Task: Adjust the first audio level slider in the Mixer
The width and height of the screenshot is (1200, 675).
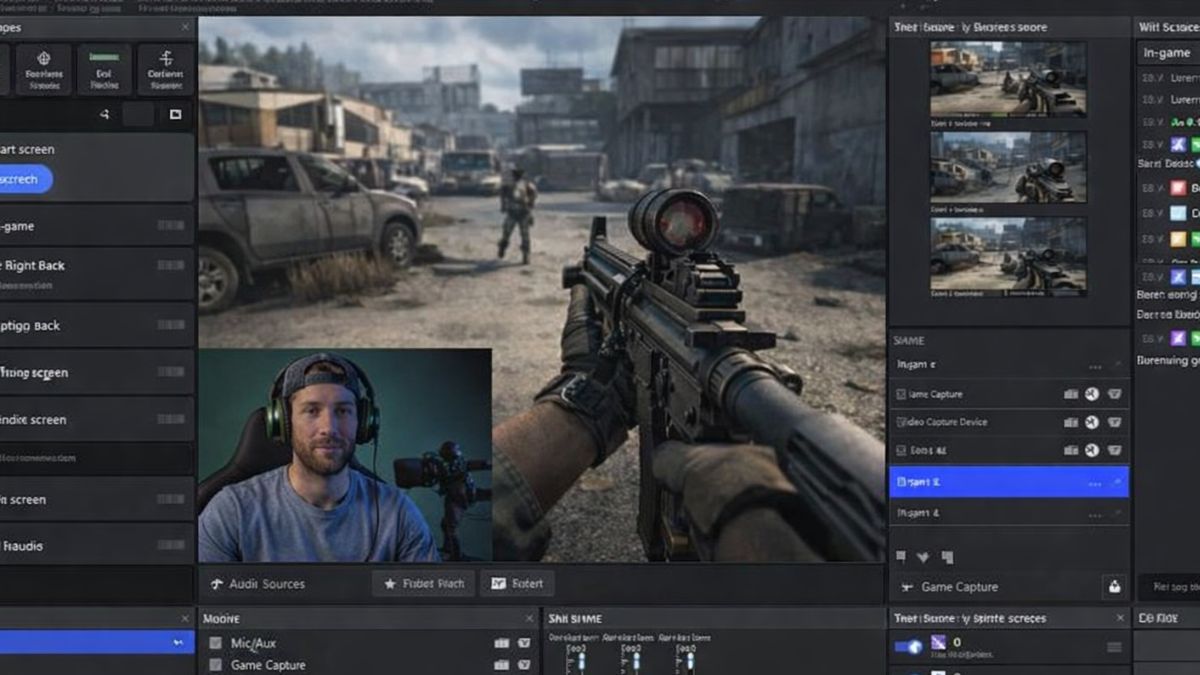Action: click(579, 660)
